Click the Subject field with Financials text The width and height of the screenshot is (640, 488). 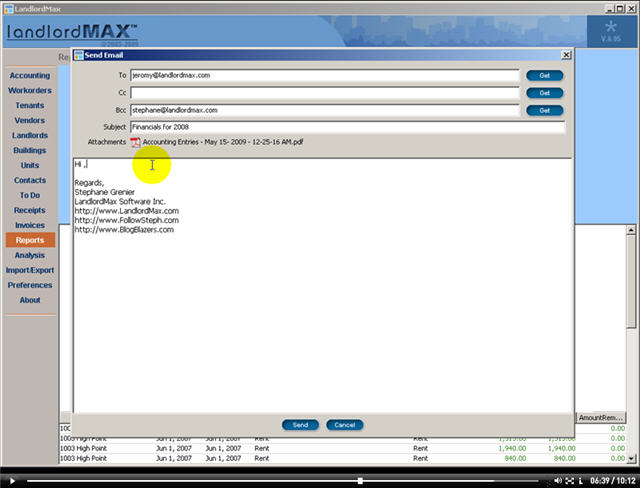(348, 127)
